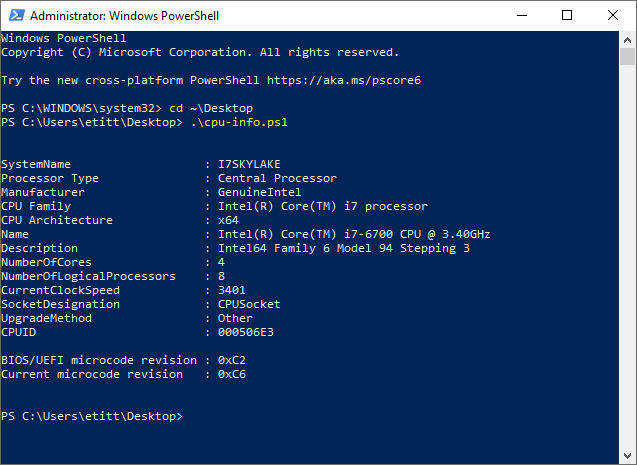Click the empty scrollbar track below thumb
The width and height of the screenshot is (637, 465).
[x=627, y=257]
